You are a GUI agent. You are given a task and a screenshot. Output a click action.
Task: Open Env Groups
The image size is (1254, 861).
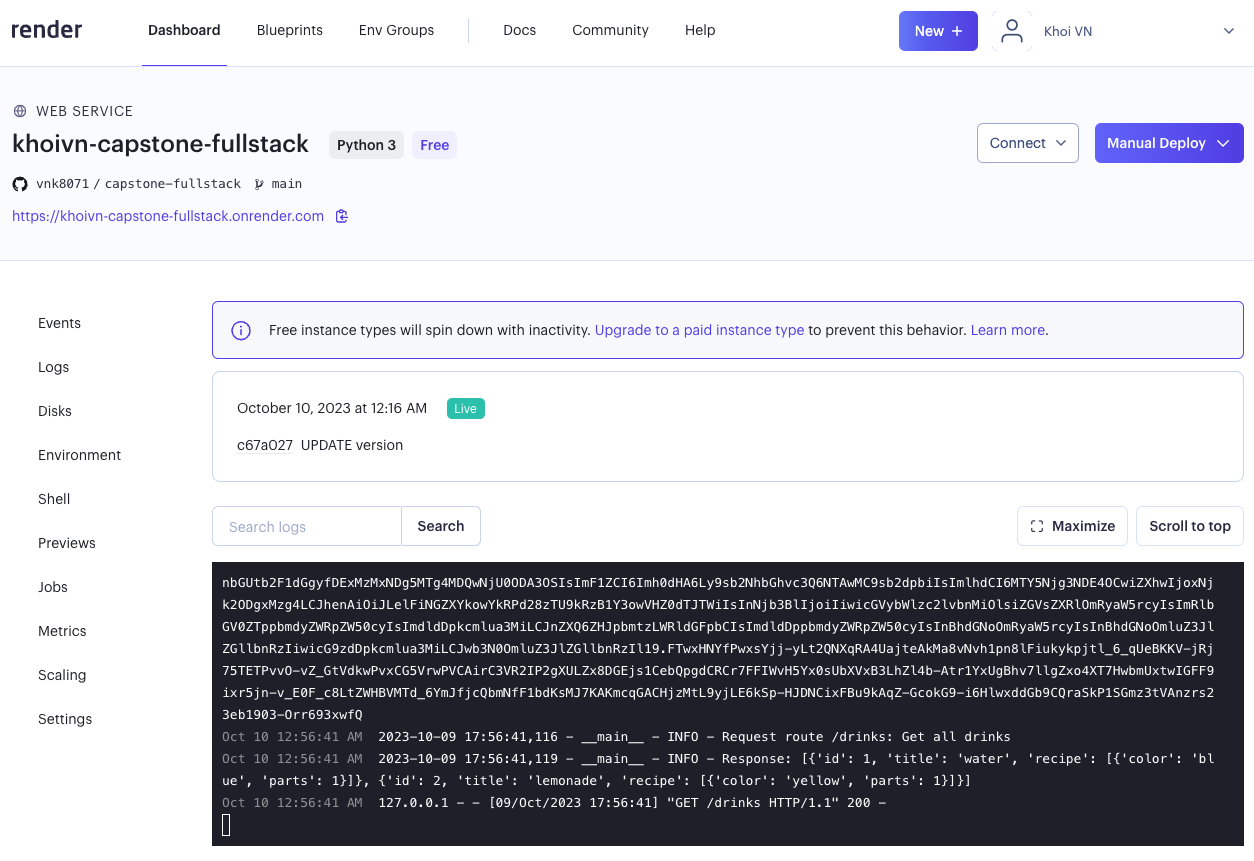[x=396, y=30]
